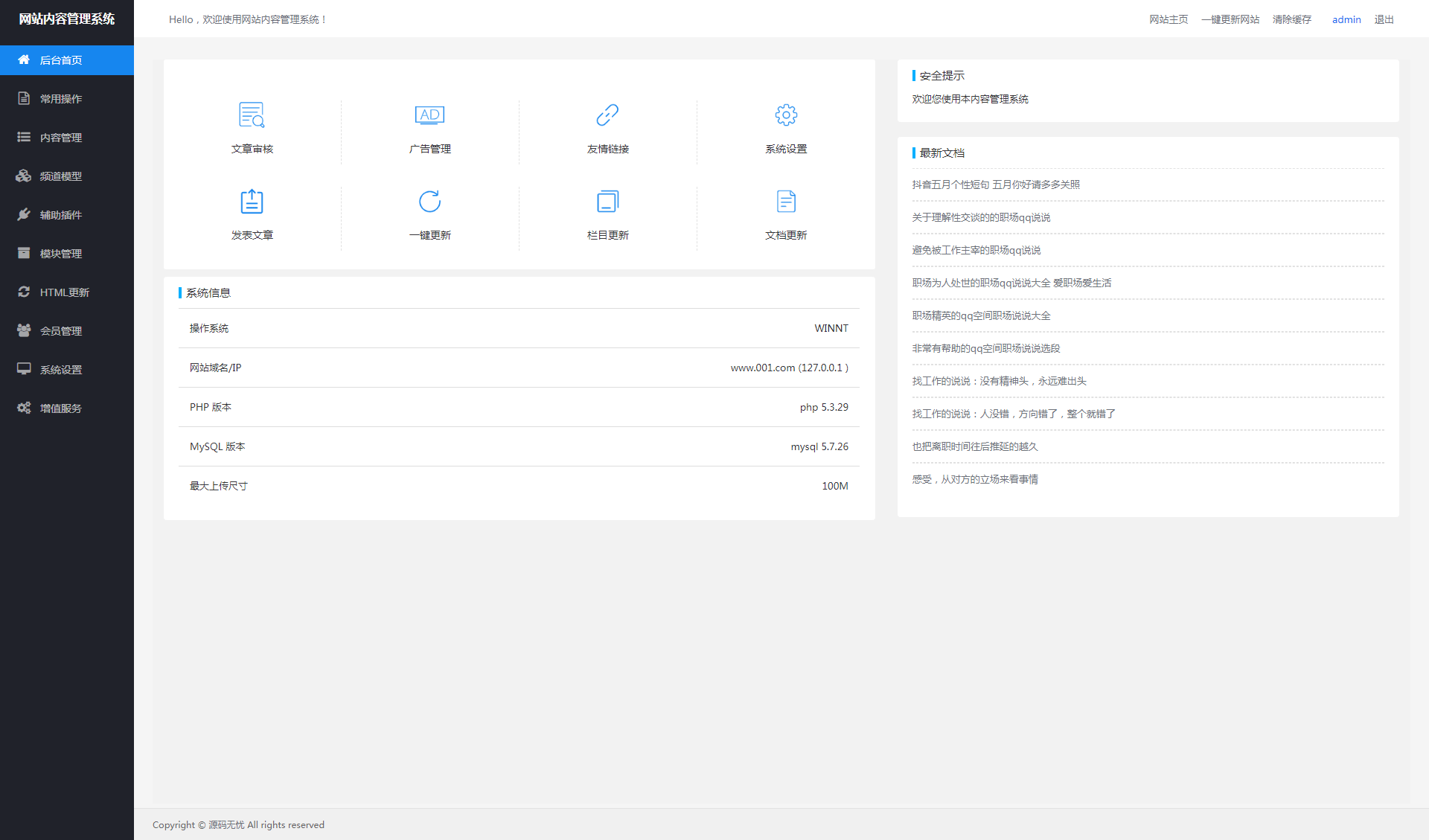
Task: Open the 辅助插件 sidebar menu
Action: click(x=61, y=215)
